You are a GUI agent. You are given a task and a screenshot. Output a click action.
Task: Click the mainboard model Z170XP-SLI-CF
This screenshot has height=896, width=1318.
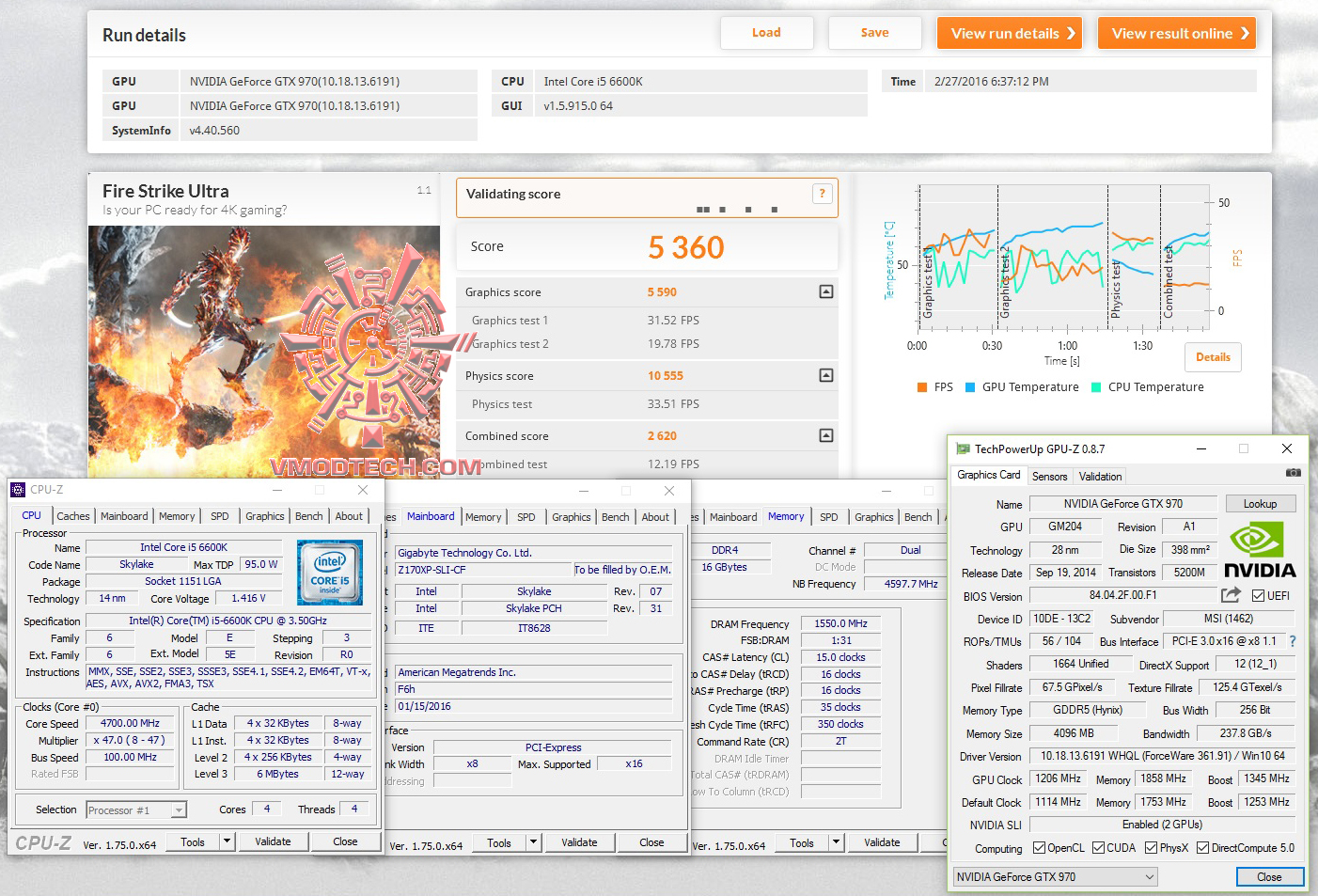[x=483, y=570]
